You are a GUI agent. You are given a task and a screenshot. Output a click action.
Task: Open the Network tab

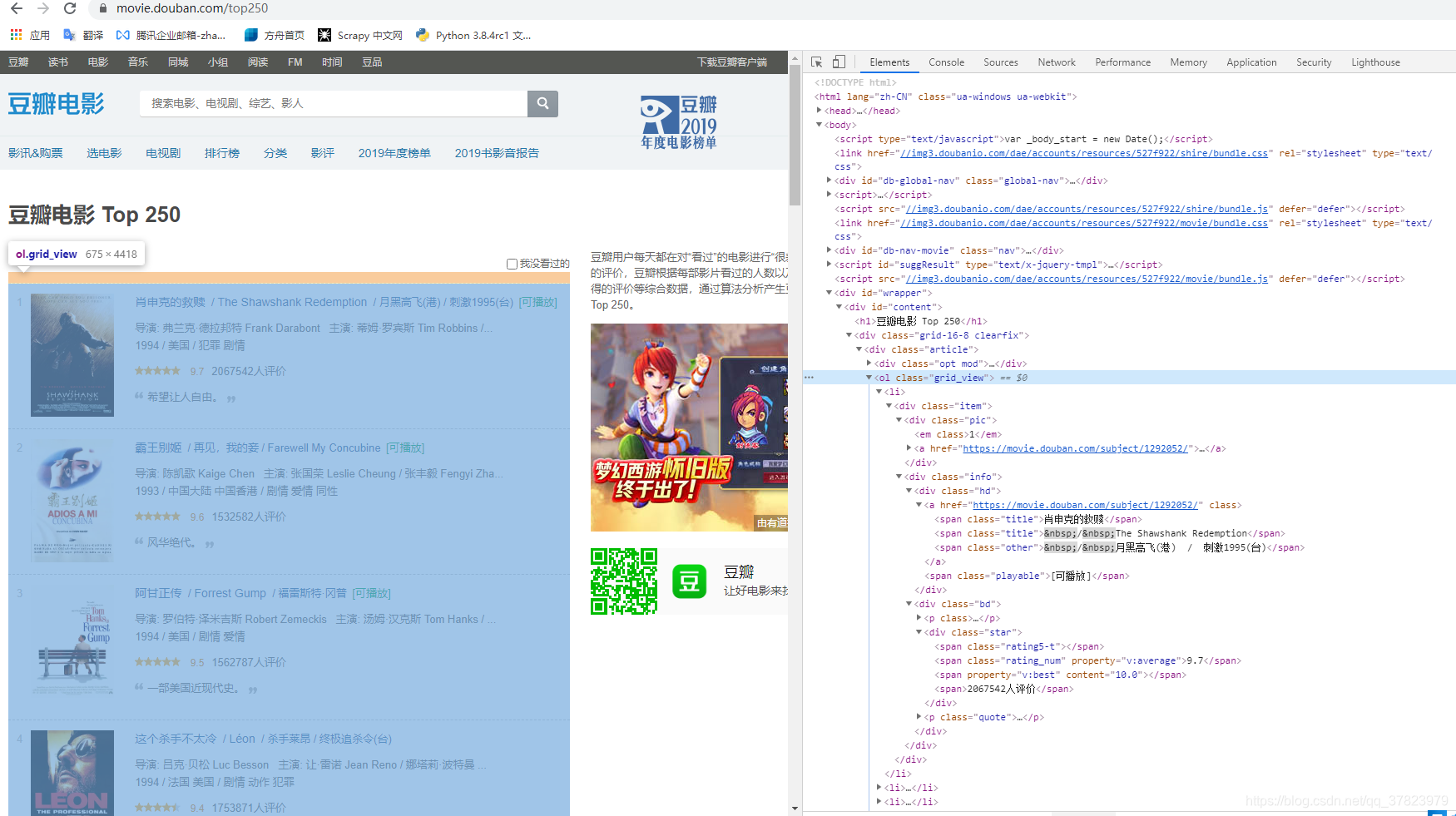point(1057,62)
